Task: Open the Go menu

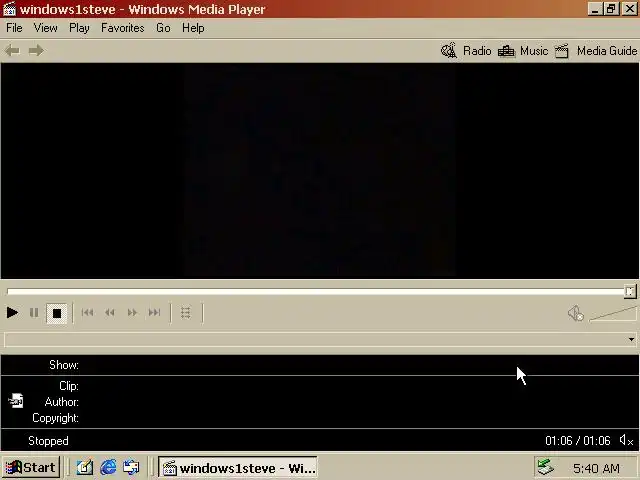Action: tap(163, 28)
